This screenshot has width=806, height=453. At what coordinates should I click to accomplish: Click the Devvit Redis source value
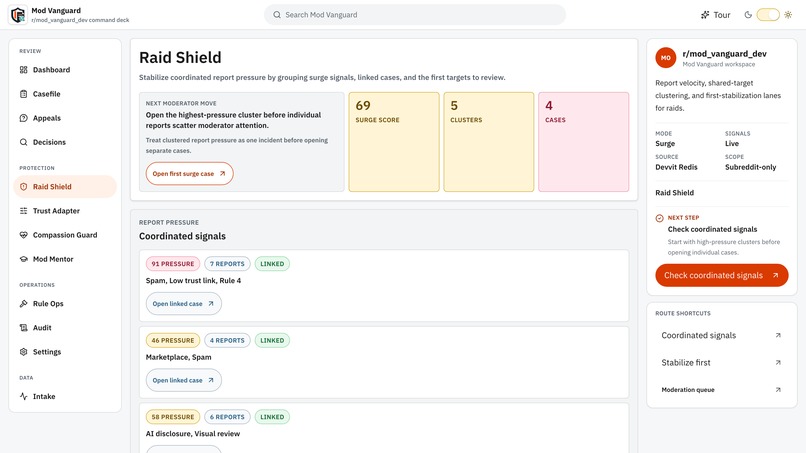[x=676, y=167]
